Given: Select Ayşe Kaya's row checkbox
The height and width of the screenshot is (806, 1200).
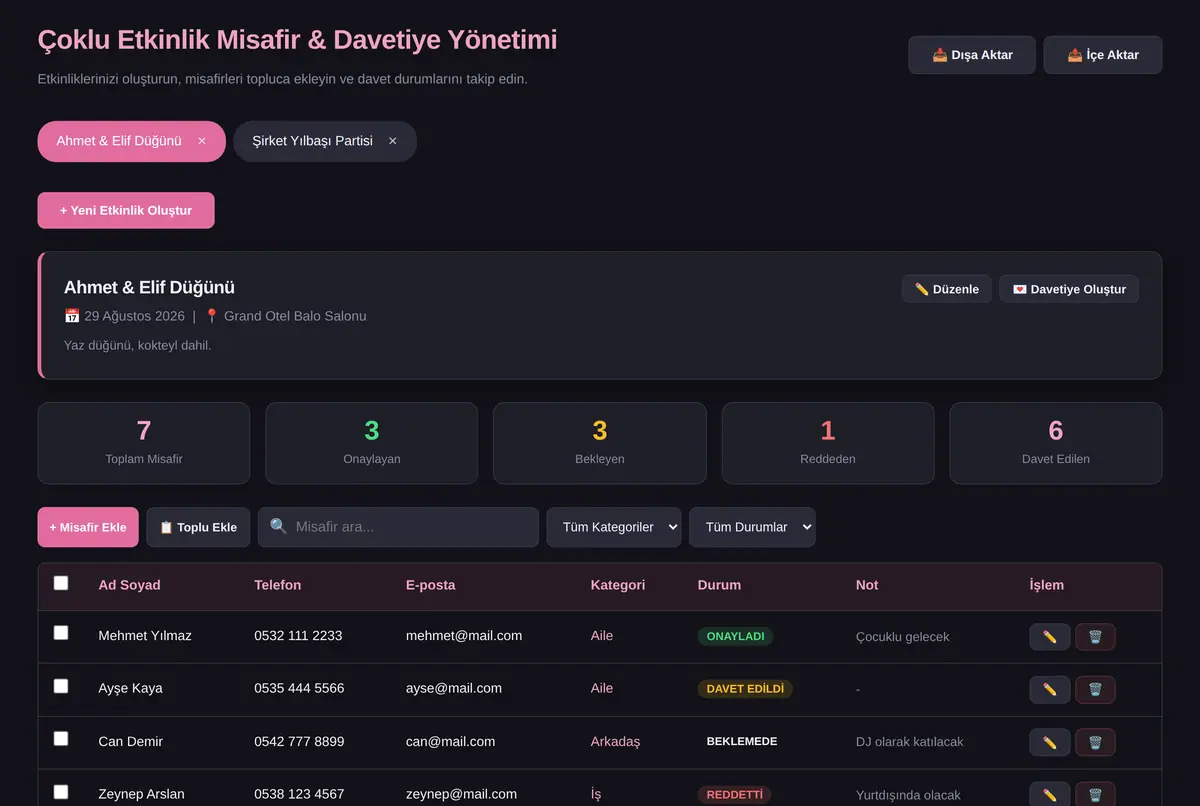Looking at the screenshot, I should coord(61,686).
